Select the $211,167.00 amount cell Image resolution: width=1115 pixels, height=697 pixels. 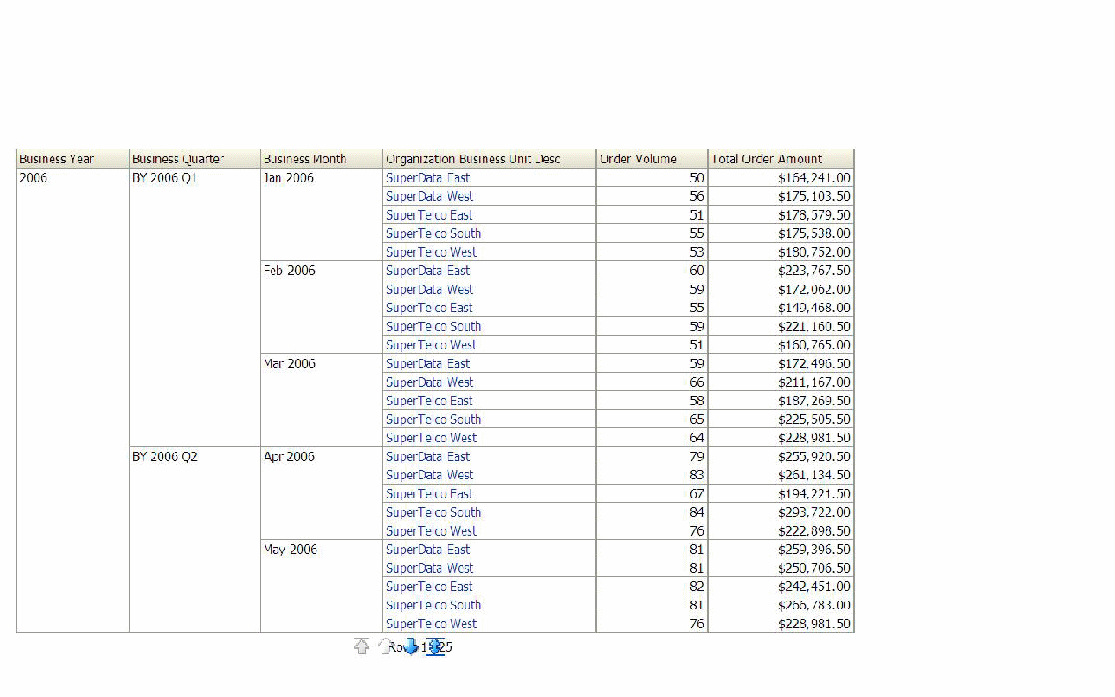[x=781, y=382]
